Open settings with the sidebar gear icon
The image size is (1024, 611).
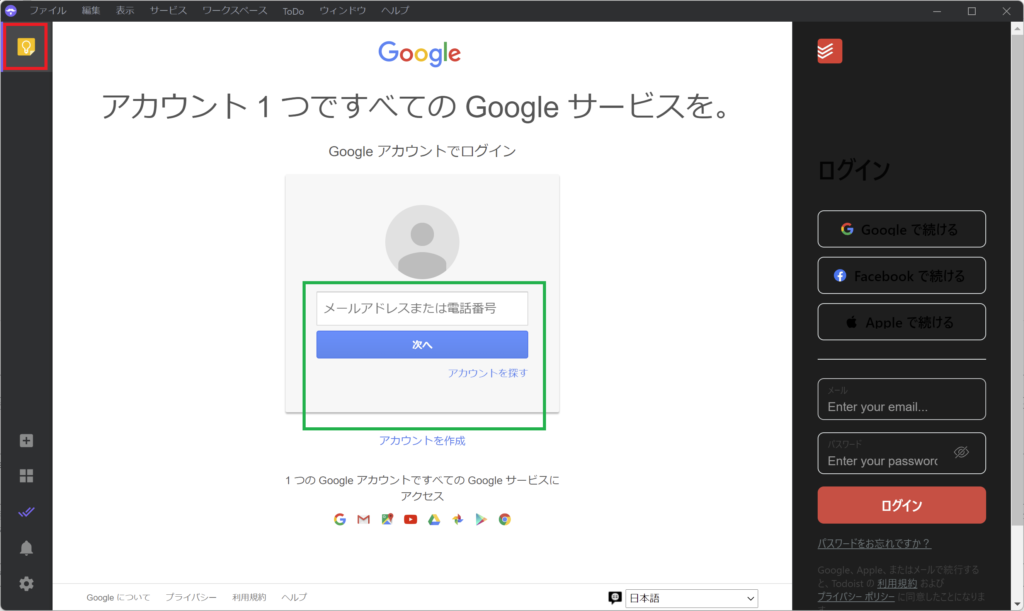26,584
